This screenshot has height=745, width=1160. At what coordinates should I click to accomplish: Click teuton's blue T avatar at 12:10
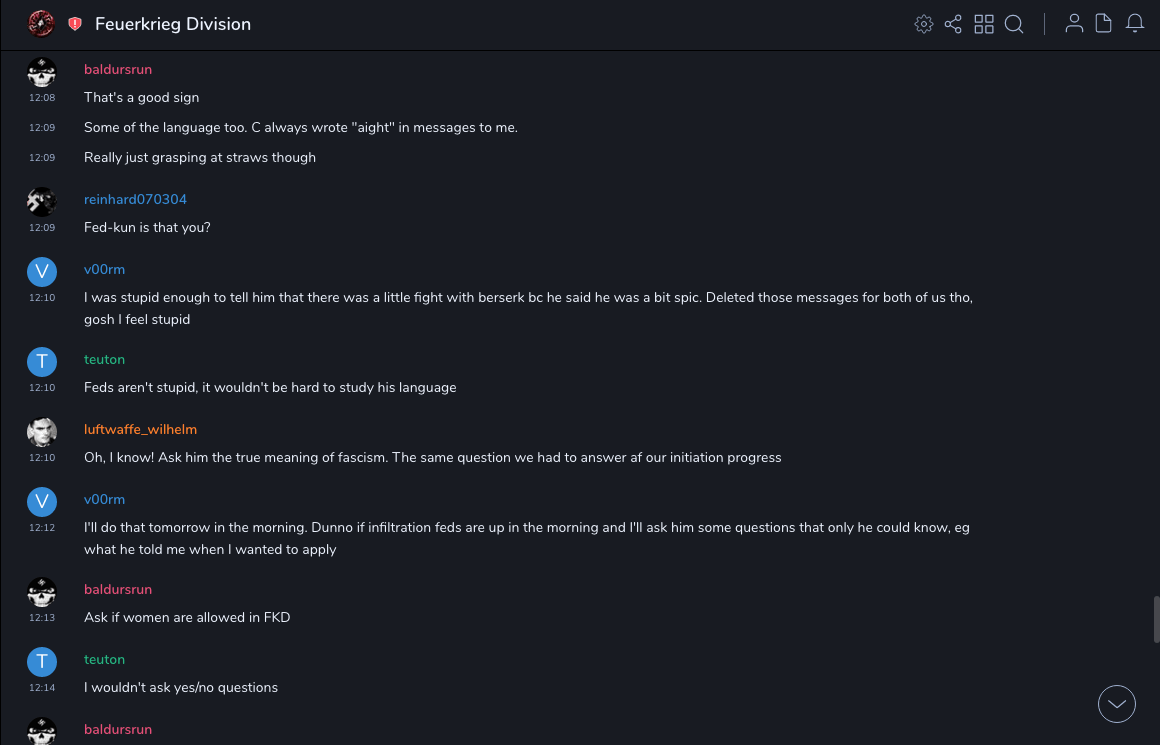pyautogui.click(x=41, y=361)
